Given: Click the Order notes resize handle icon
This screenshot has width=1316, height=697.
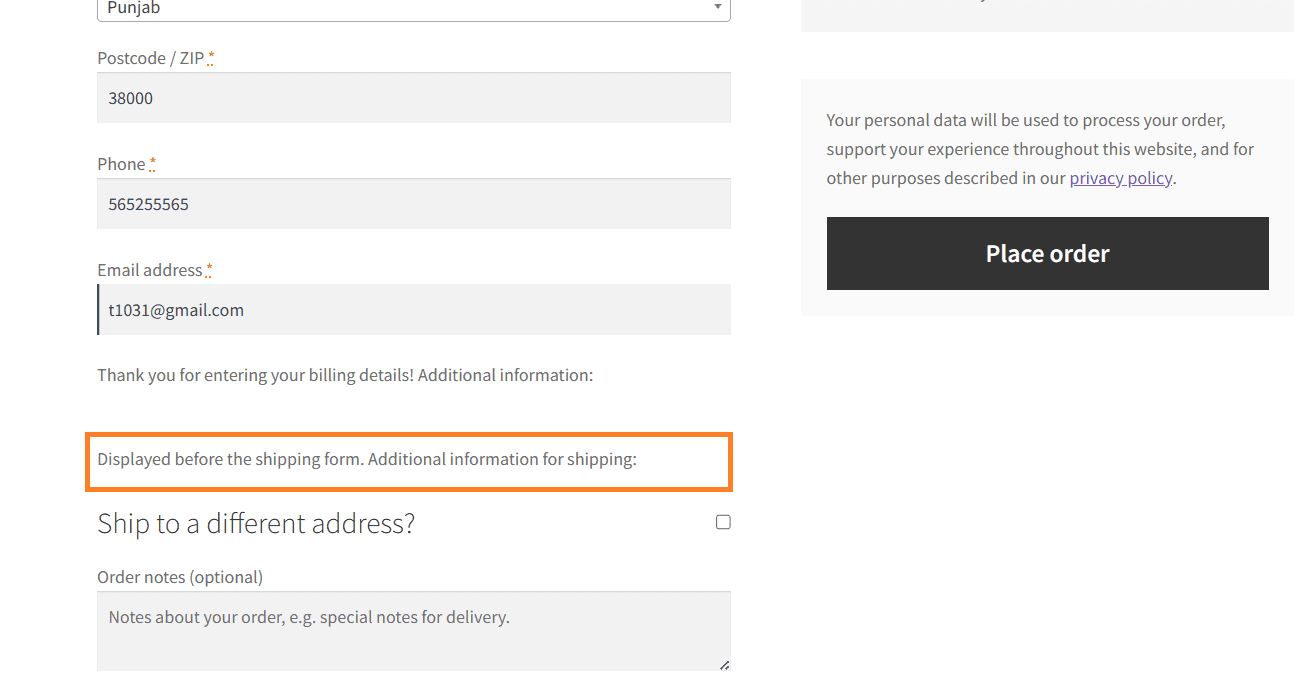Looking at the screenshot, I should coord(724,665).
